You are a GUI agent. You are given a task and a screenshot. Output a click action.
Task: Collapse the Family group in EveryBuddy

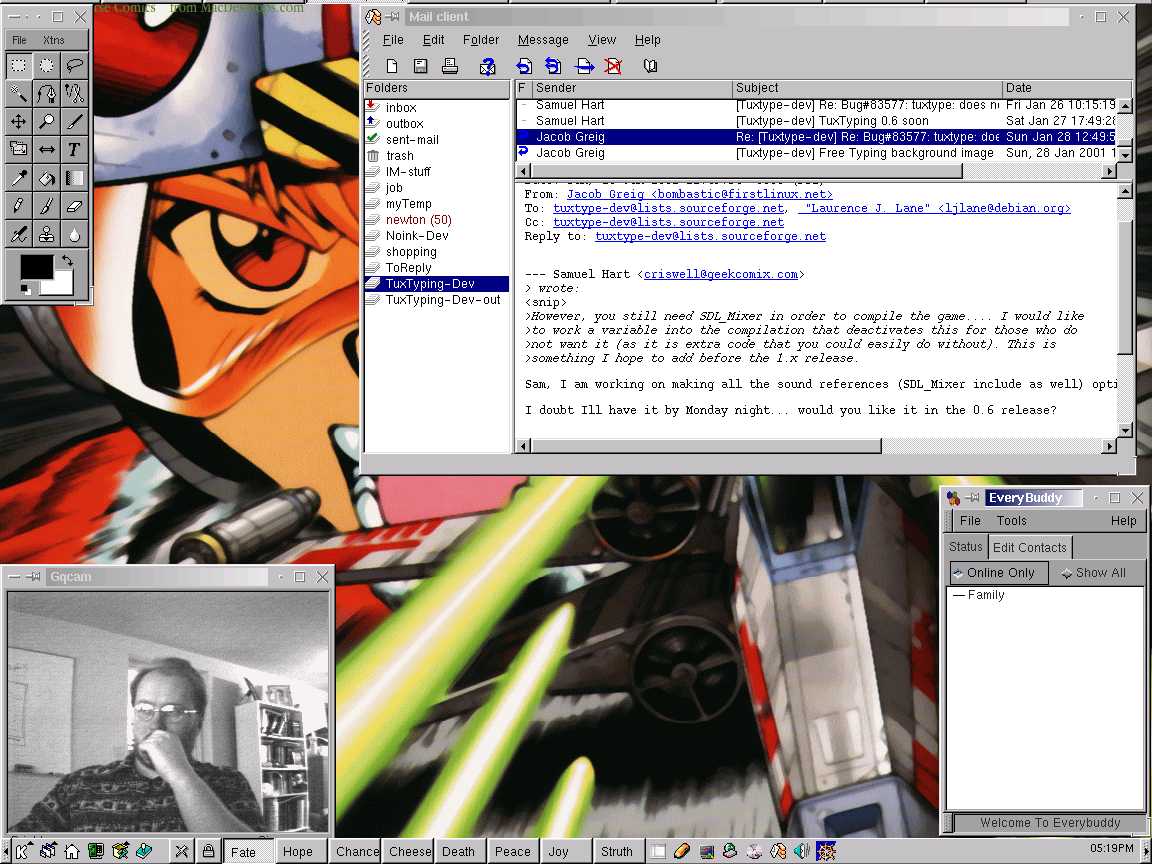(958, 595)
